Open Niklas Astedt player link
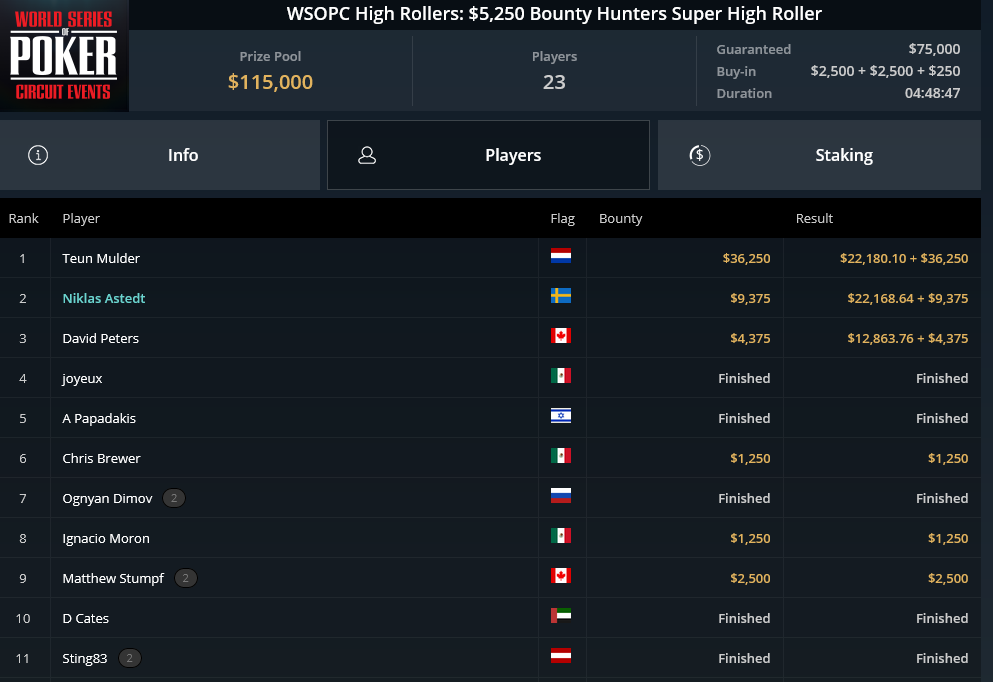 click(104, 298)
